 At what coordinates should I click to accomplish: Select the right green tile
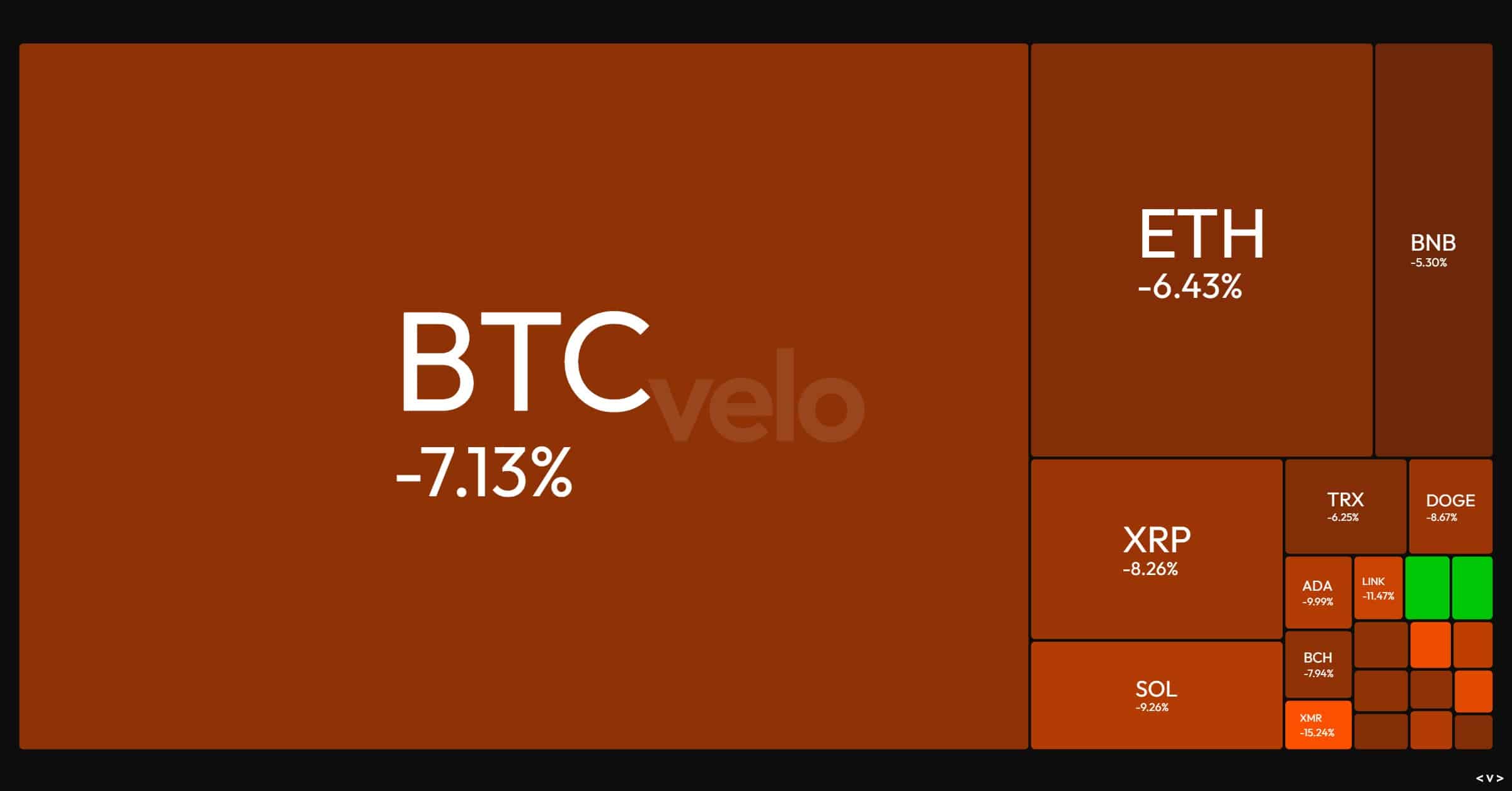(1472, 588)
